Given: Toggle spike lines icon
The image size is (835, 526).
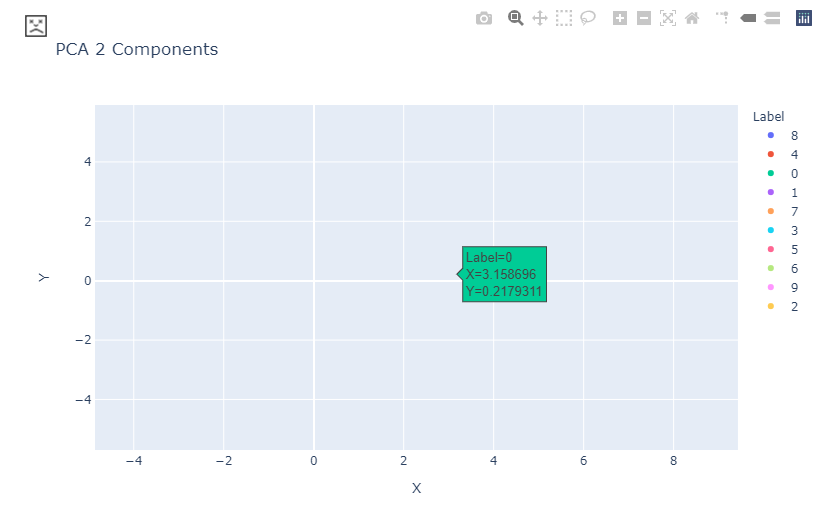Looking at the screenshot, I should pyautogui.click(x=723, y=18).
